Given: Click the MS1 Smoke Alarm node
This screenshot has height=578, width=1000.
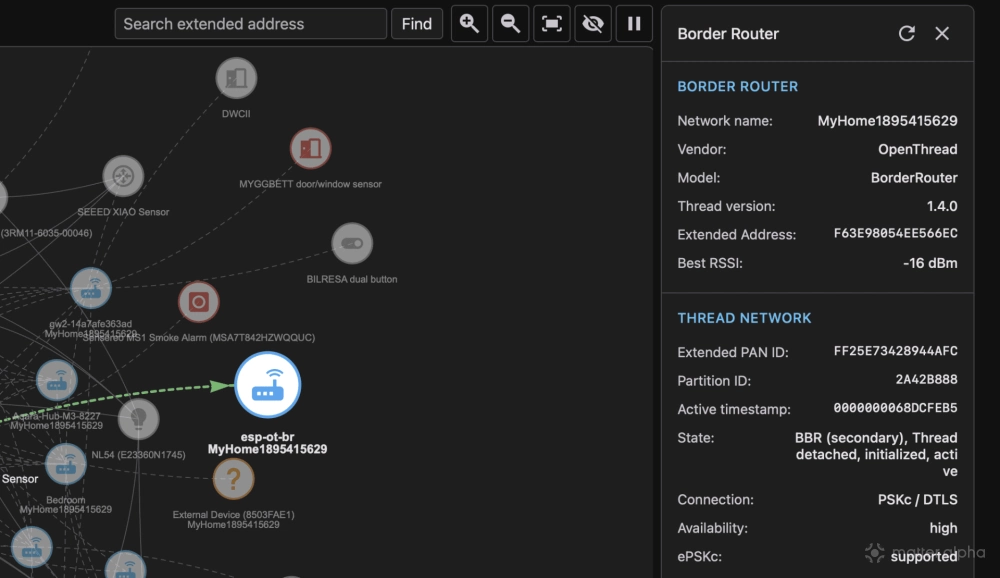Looking at the screenshot, I should pyautogui.click(x=198, y=302).
